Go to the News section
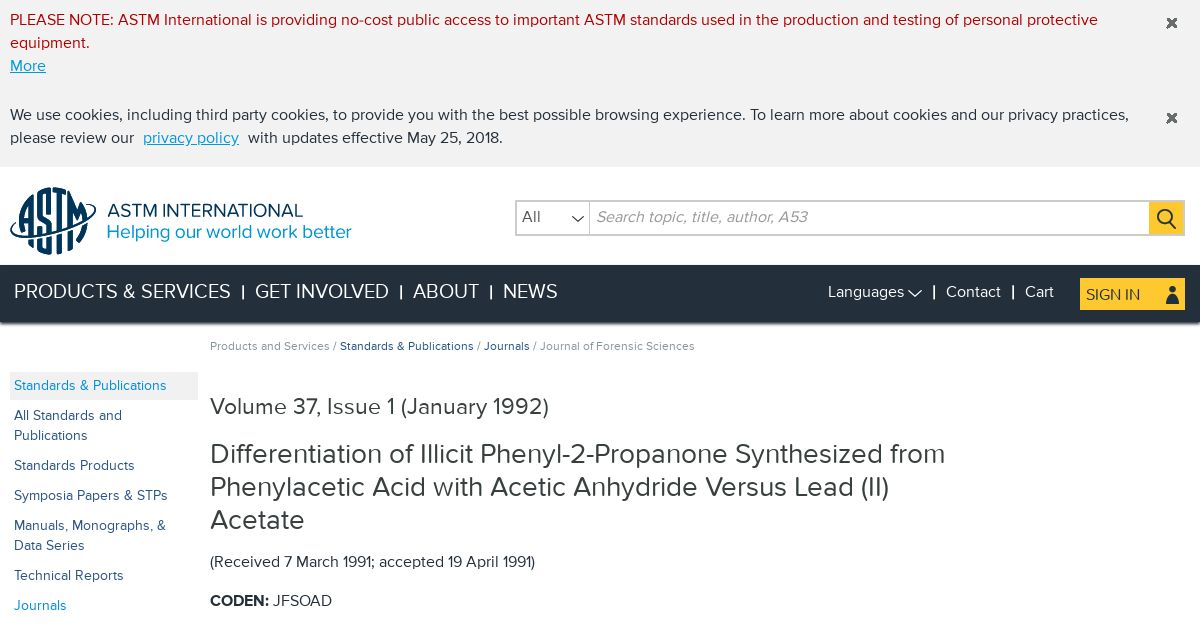This screenshot has width=1200, height=630. pos(530,292)
